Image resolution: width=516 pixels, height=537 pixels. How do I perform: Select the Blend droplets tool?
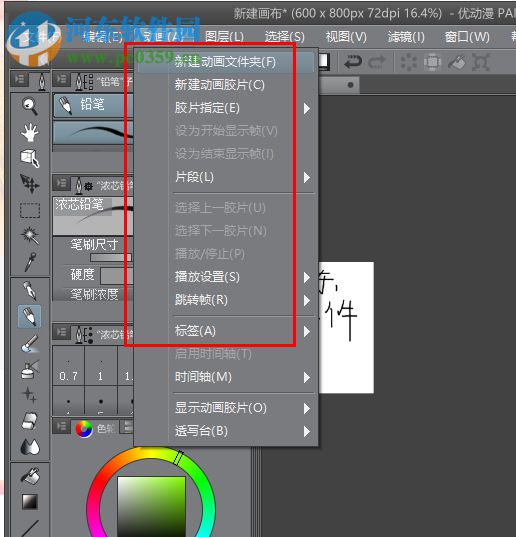click(x=30, y=447)
